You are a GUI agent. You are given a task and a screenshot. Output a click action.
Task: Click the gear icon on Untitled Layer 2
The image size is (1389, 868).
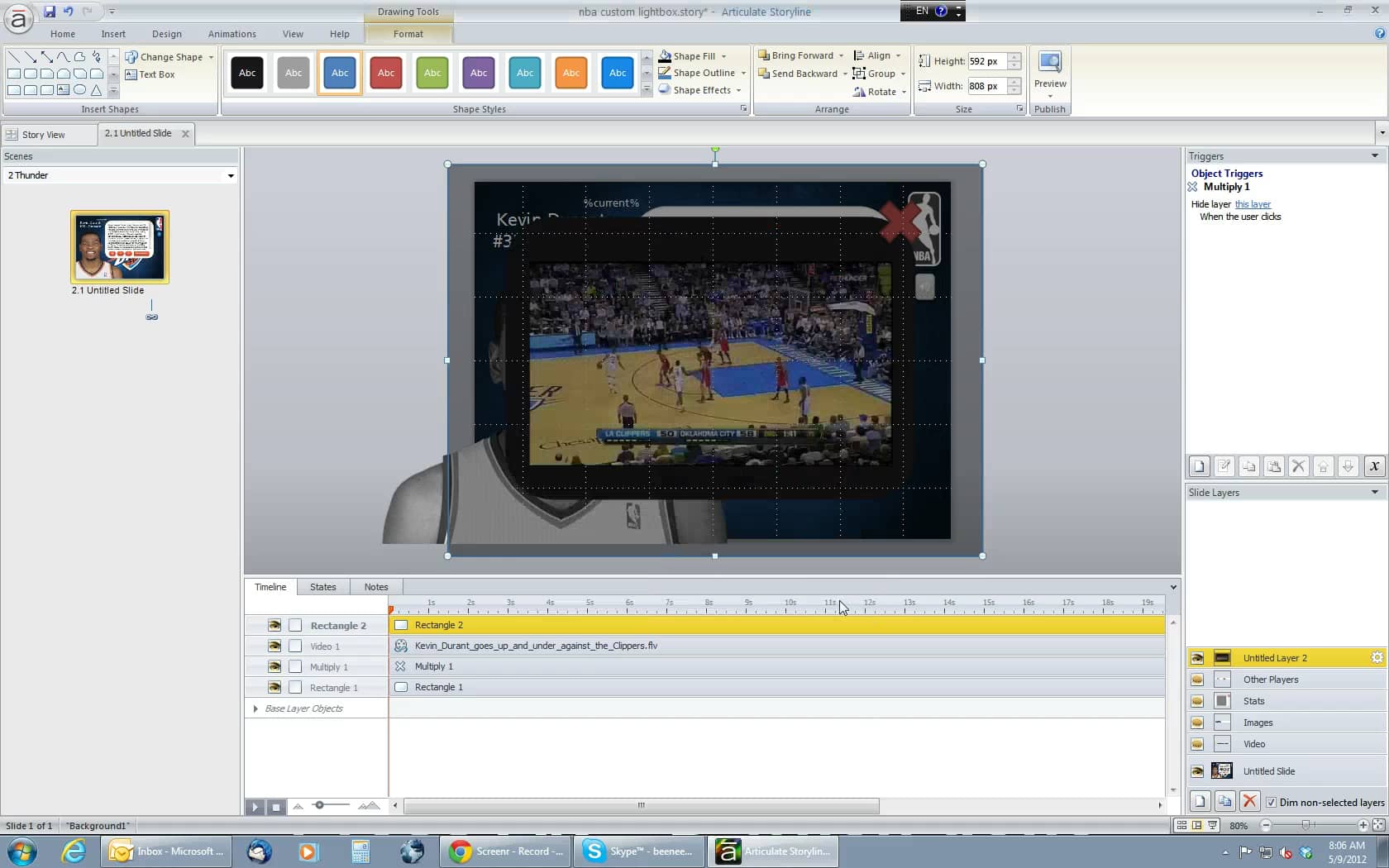[1375, 657]
